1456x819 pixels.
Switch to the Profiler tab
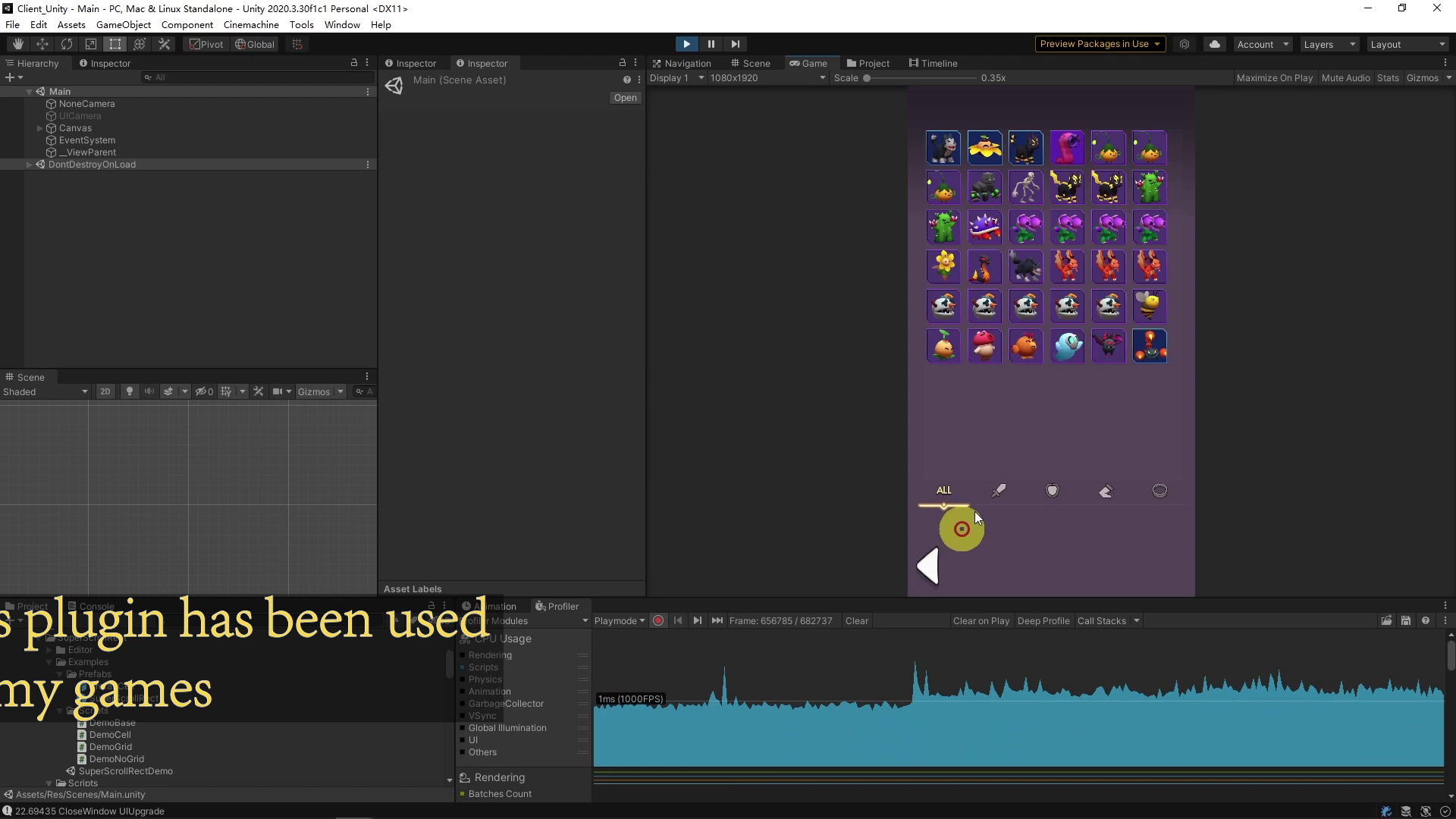click(x=557, y=606)
